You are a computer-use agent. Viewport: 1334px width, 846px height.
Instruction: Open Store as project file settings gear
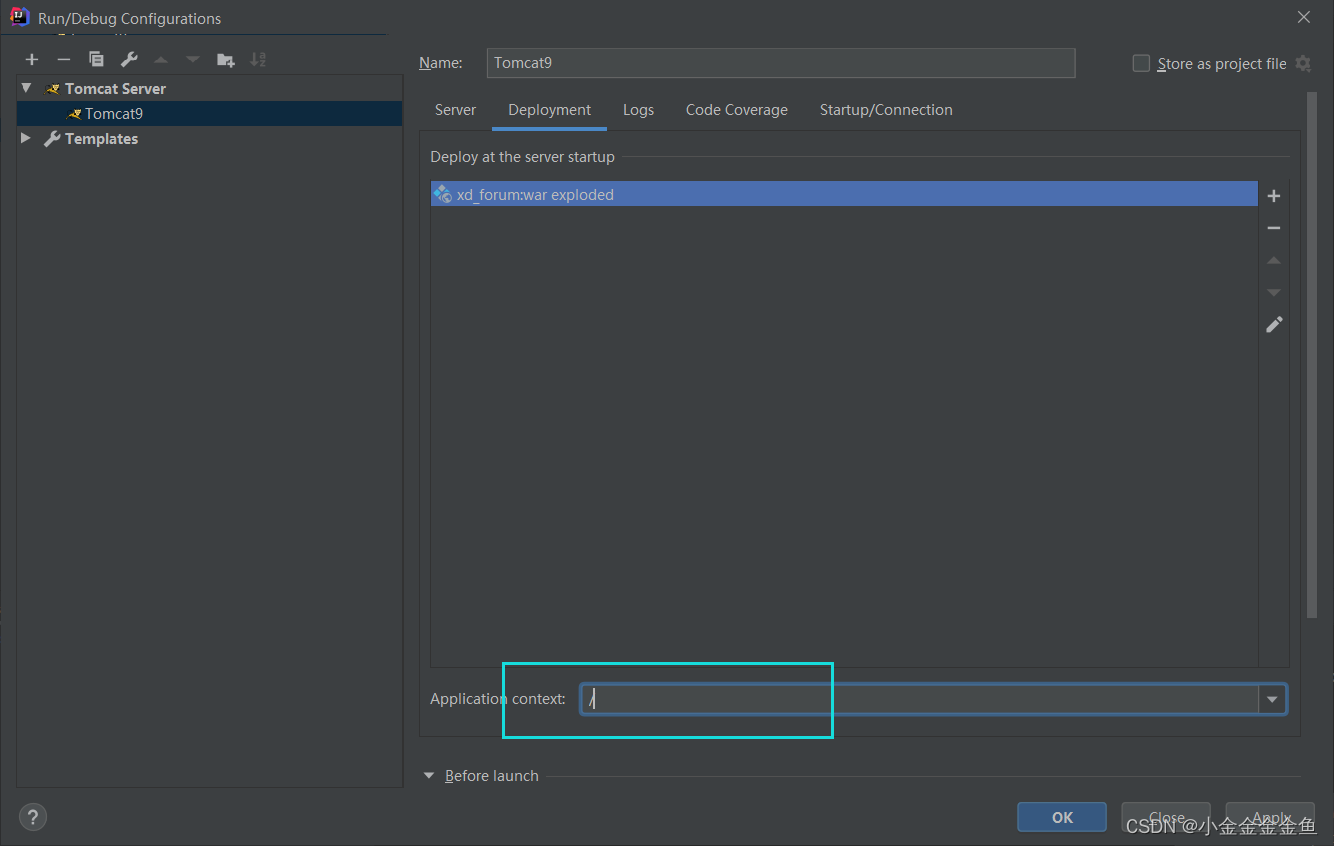pos(1303,63)
